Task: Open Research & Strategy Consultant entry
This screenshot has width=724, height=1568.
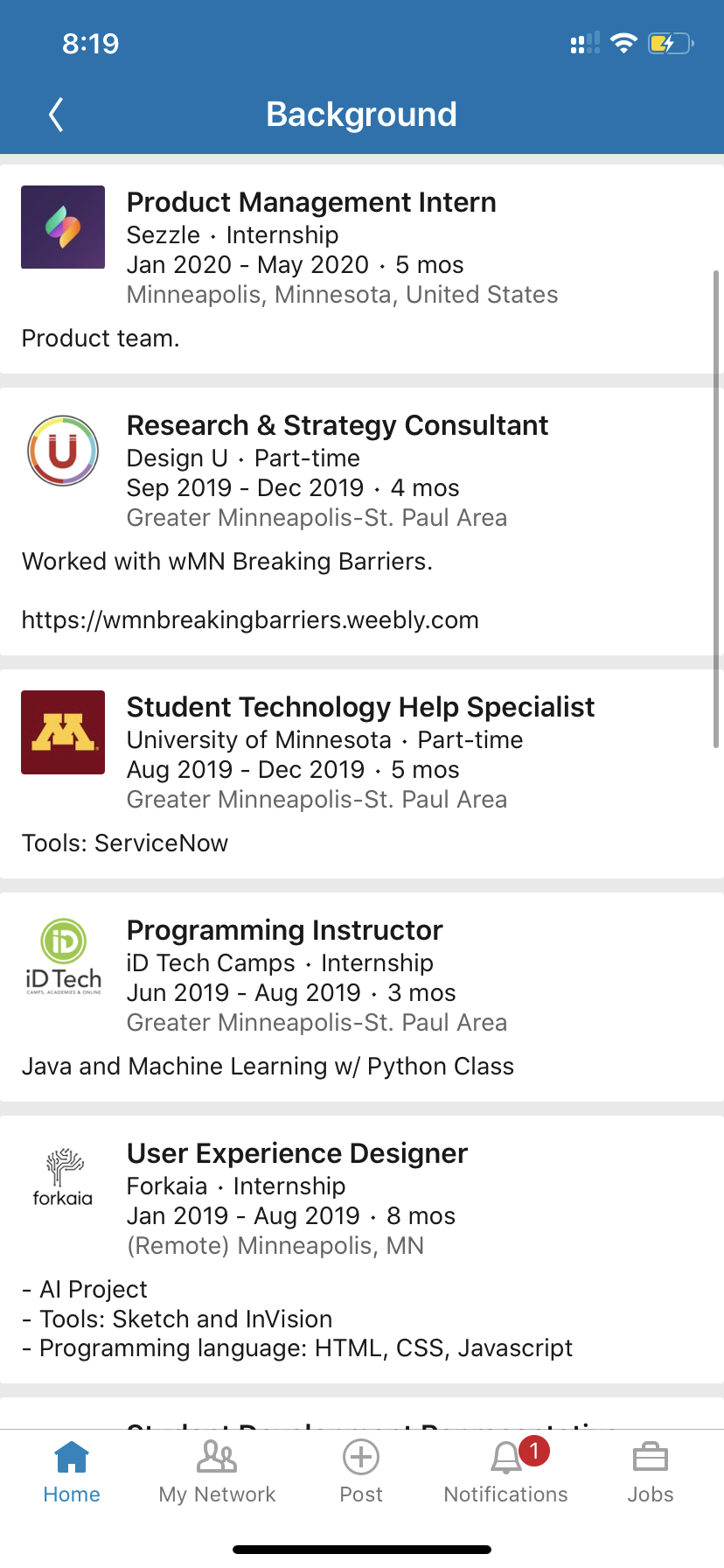Action: [338, 425]
